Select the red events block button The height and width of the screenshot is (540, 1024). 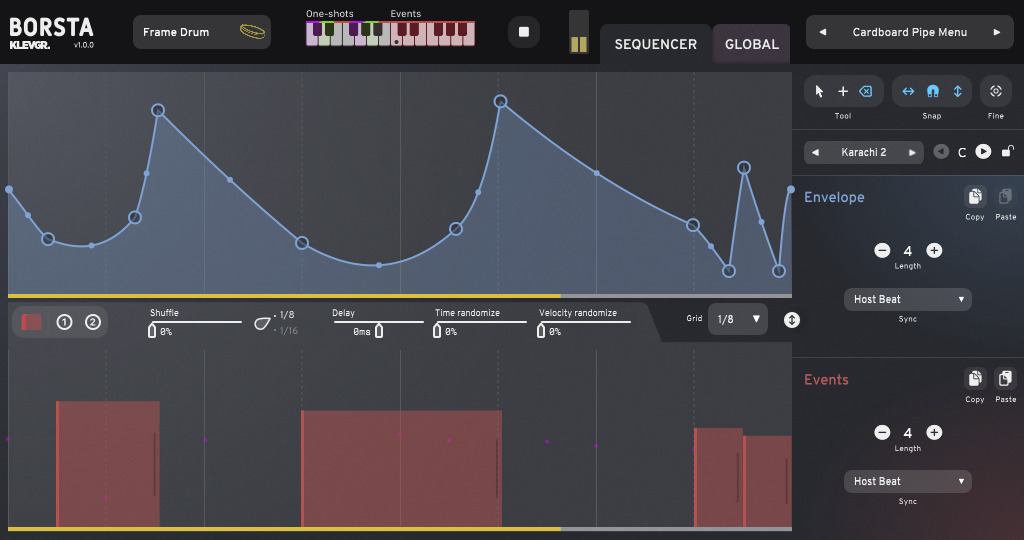tap(31, 322)
